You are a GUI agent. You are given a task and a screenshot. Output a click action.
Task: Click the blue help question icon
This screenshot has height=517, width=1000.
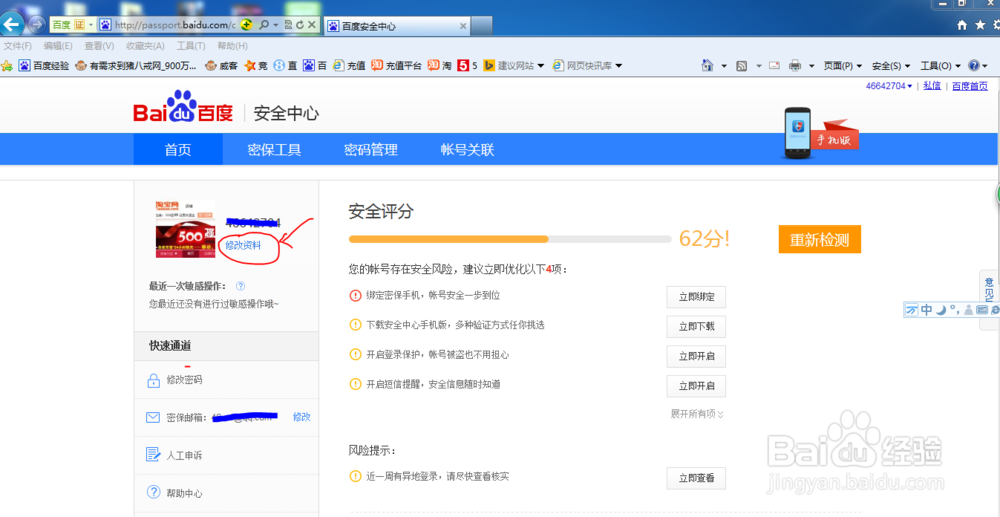[x=974, y=65]
